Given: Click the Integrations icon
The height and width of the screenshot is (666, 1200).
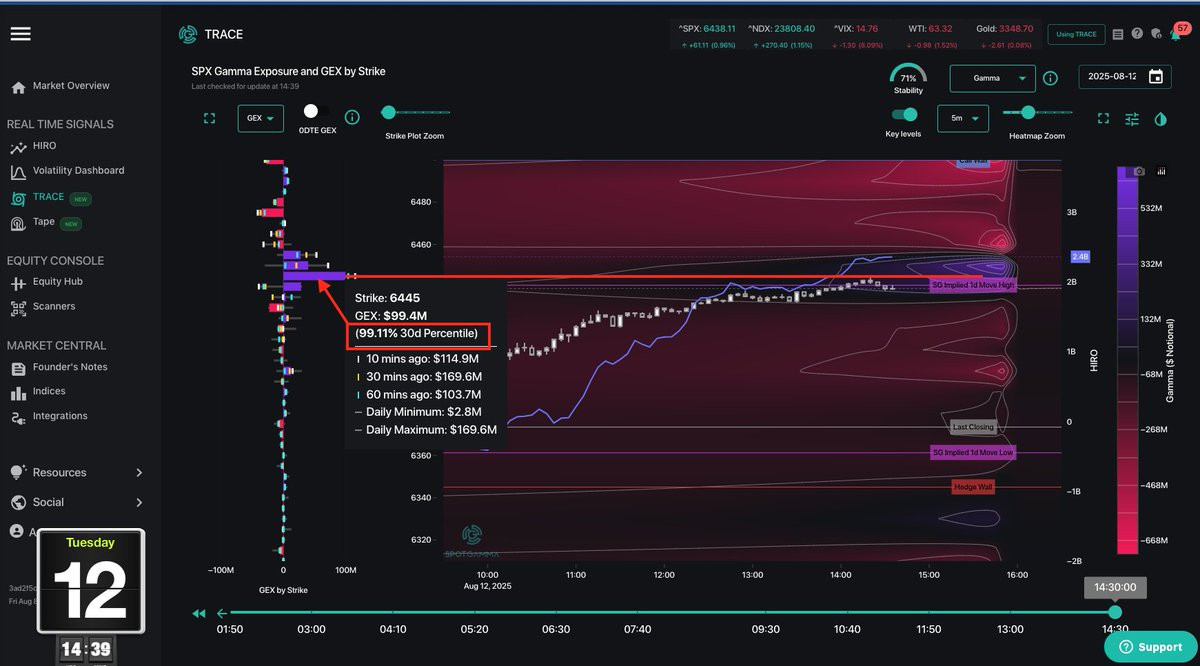Looking at the screenshot, I should 18,417.
